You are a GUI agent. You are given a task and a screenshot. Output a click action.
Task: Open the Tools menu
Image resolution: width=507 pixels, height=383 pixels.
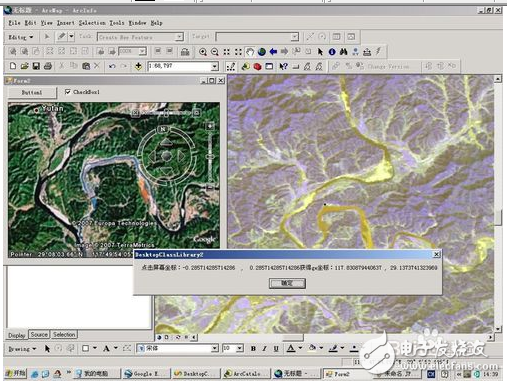pos(117,23)
